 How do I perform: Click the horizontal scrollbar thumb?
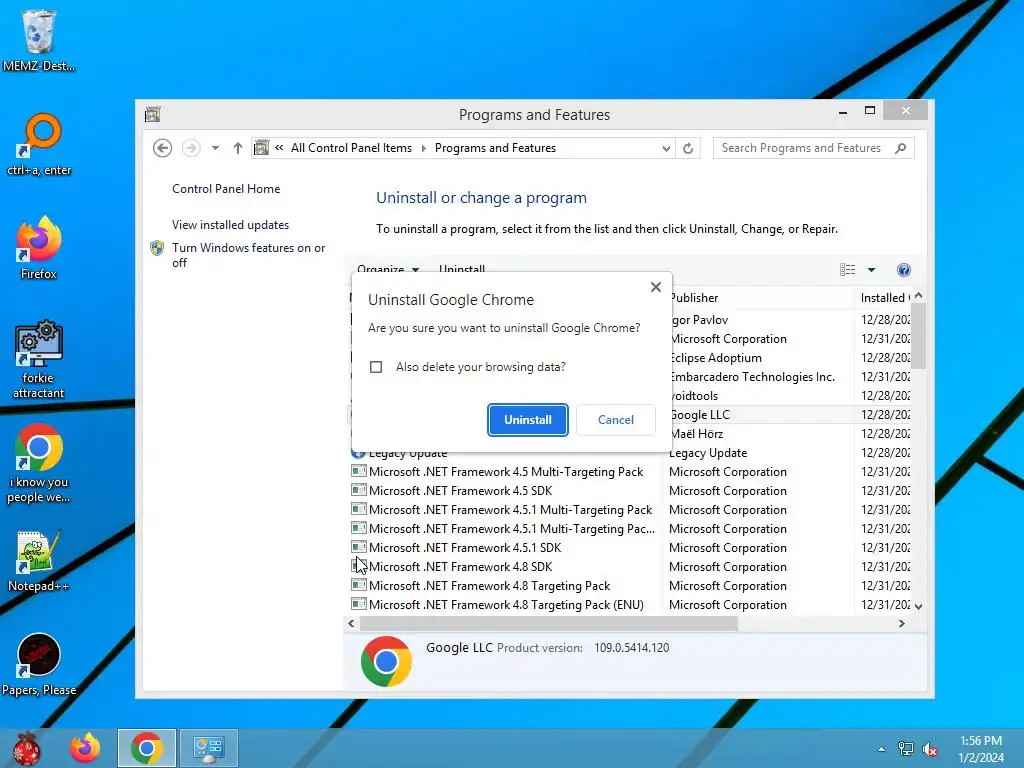(549, 624)
